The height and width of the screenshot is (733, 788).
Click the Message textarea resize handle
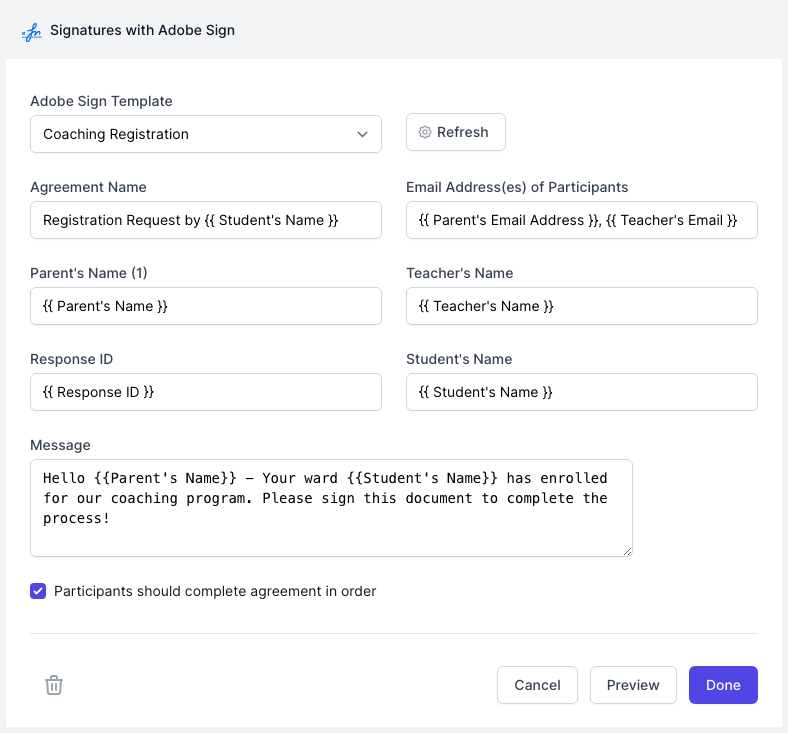(627, 552)
